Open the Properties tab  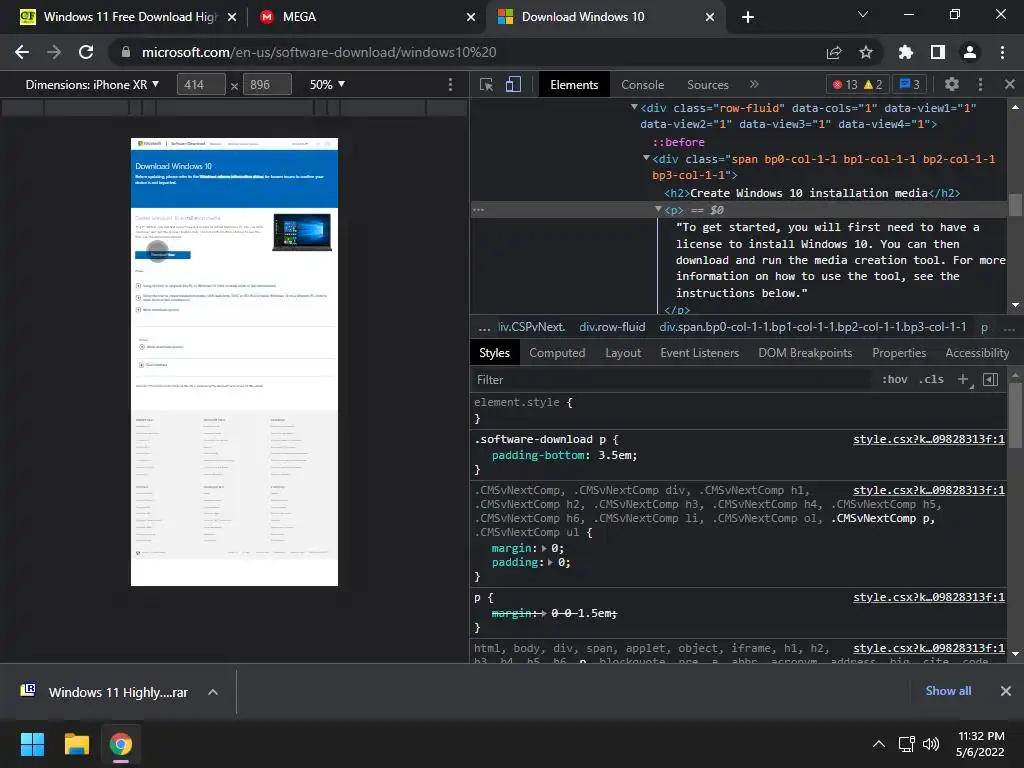pyautogui.click(x=899, y=353)
